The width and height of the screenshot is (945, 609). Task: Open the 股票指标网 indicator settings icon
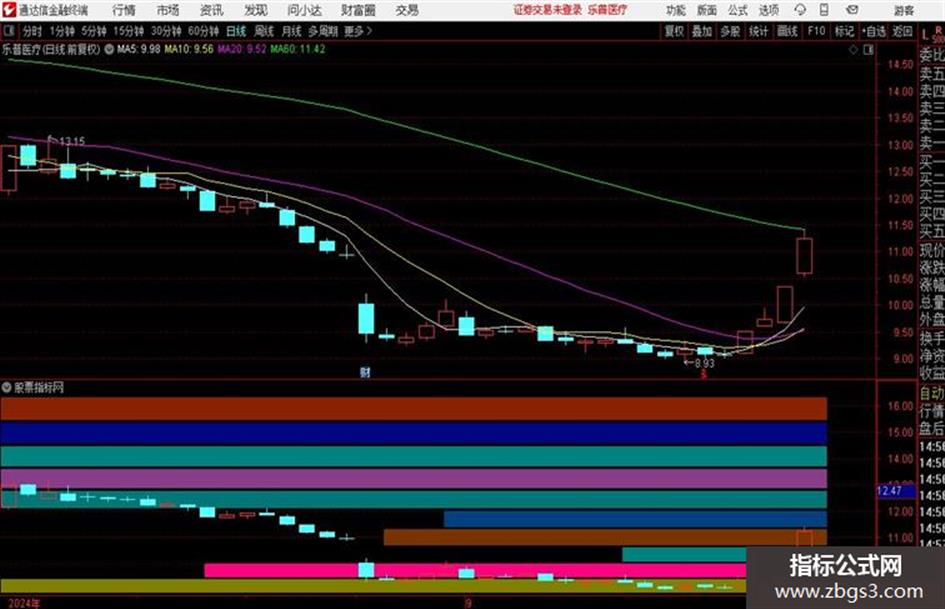[7, 387]
